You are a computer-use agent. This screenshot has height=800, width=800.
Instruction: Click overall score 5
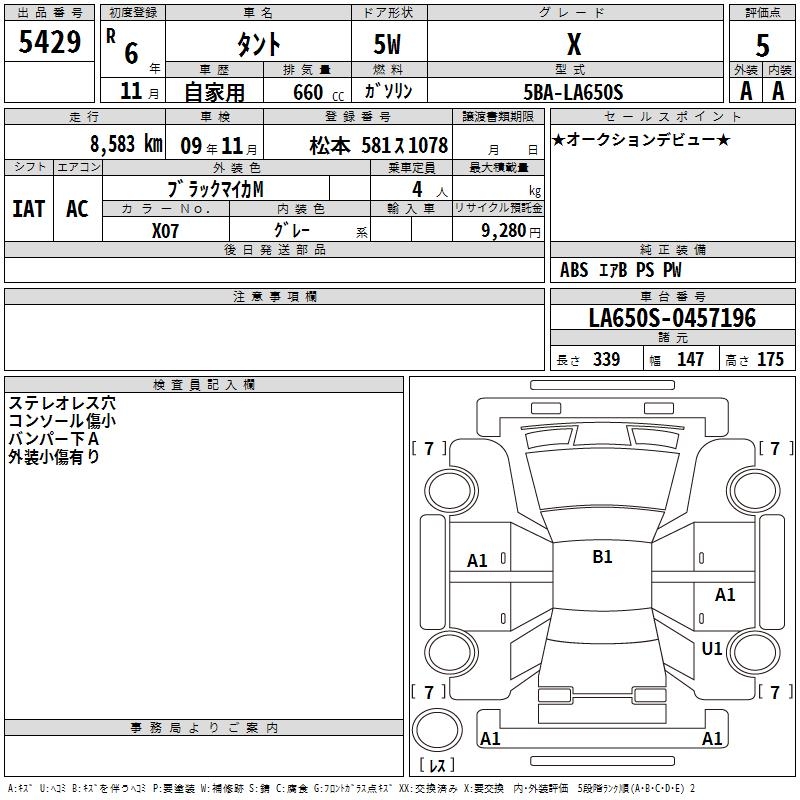pyautogui.click(x=762, y=45)
